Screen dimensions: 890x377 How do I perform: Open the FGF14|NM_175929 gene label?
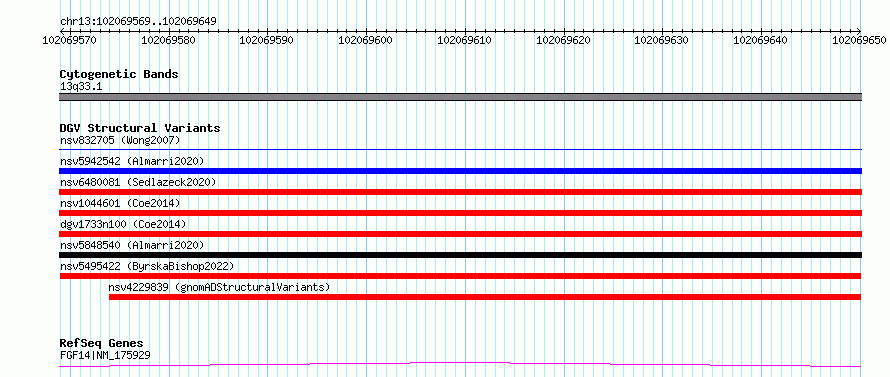[x=105, y=356]
